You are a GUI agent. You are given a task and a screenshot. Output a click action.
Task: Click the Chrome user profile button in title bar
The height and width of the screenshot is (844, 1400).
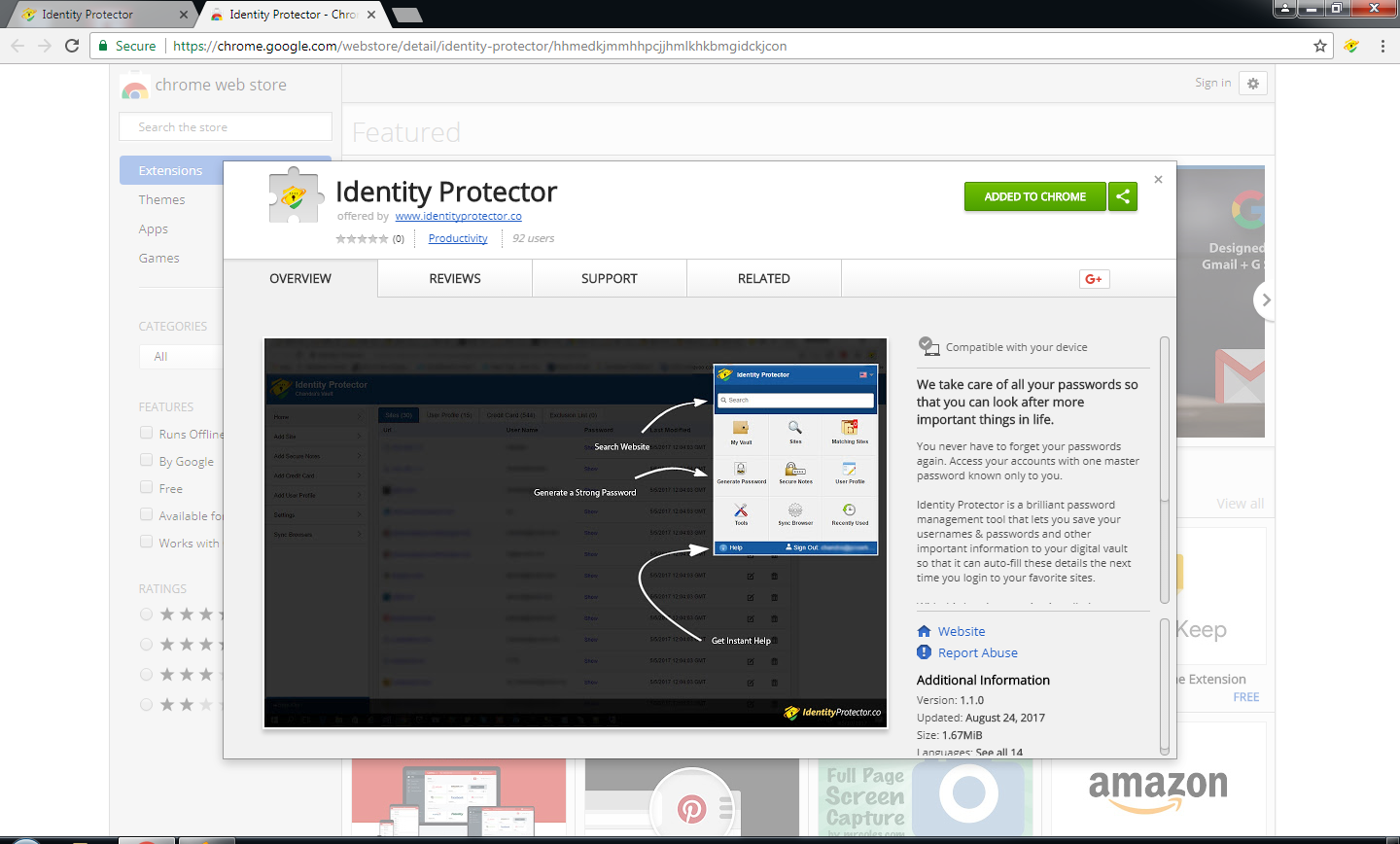tap(1284, 9)
